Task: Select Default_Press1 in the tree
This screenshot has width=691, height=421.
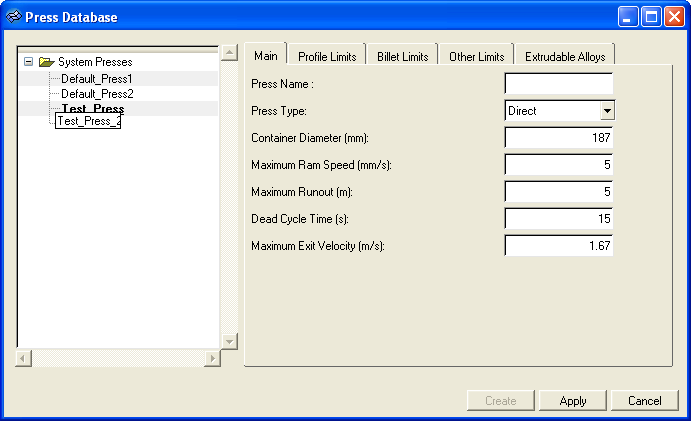Action: (96, 78)
